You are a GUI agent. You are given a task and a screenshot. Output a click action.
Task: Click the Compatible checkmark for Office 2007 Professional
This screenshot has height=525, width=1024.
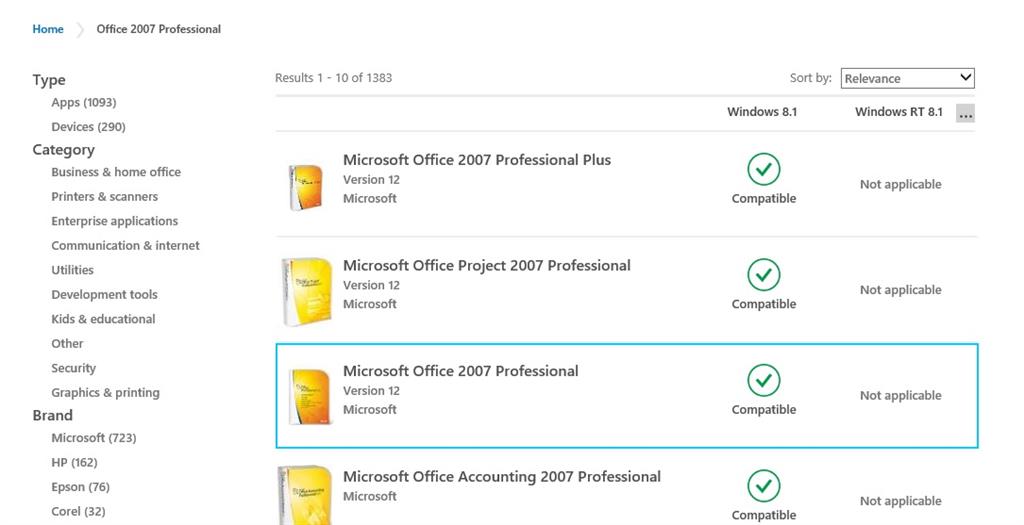[763, 380]
